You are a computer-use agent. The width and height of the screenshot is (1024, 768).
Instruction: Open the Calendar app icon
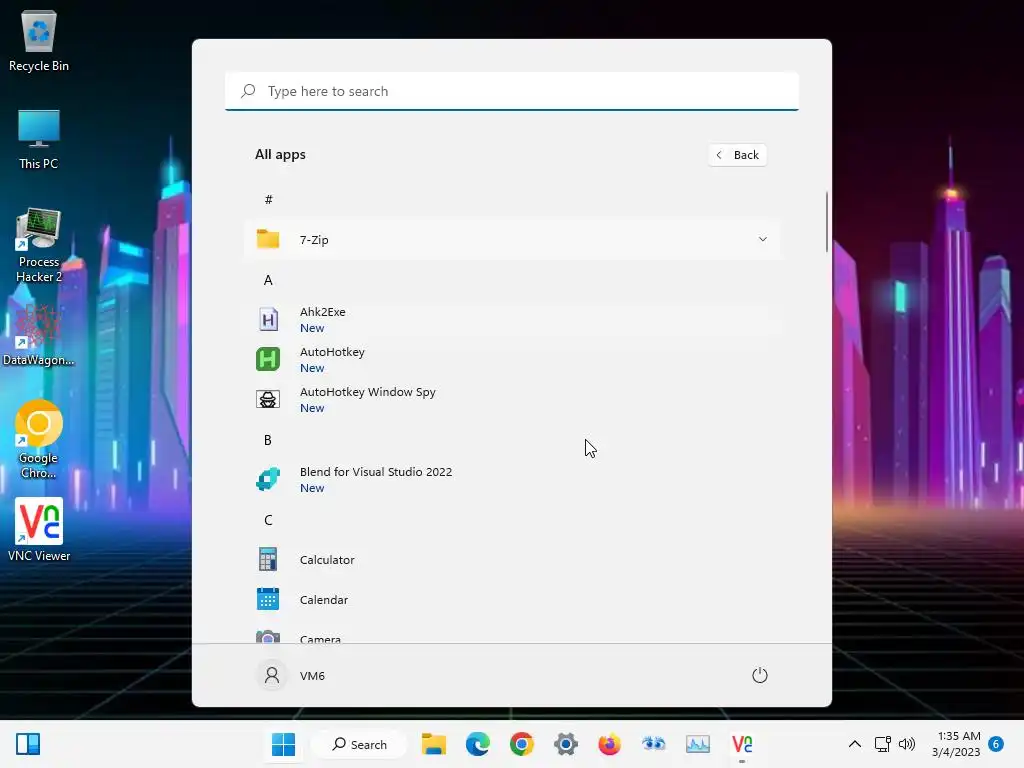(x=268, y=600)
